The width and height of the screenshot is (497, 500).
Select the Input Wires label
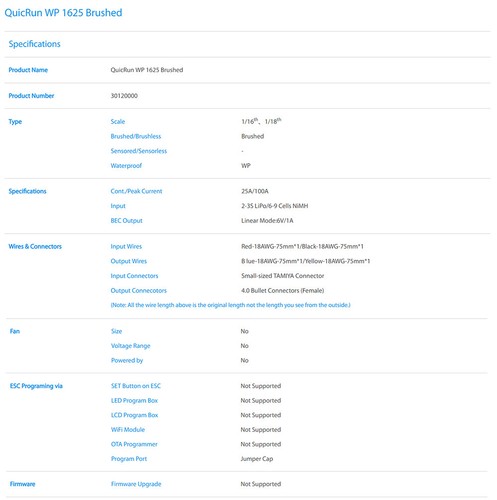[126, 247]
